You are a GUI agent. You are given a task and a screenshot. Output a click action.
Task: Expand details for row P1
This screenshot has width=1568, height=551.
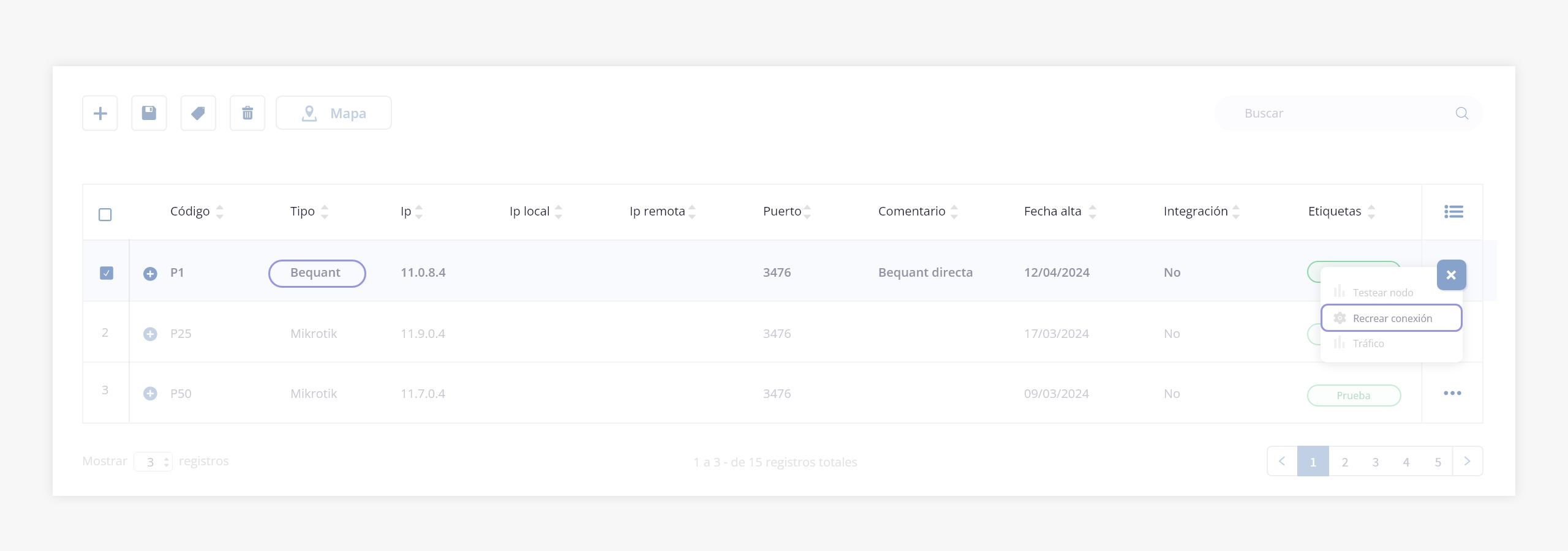(x=150, y=274)
